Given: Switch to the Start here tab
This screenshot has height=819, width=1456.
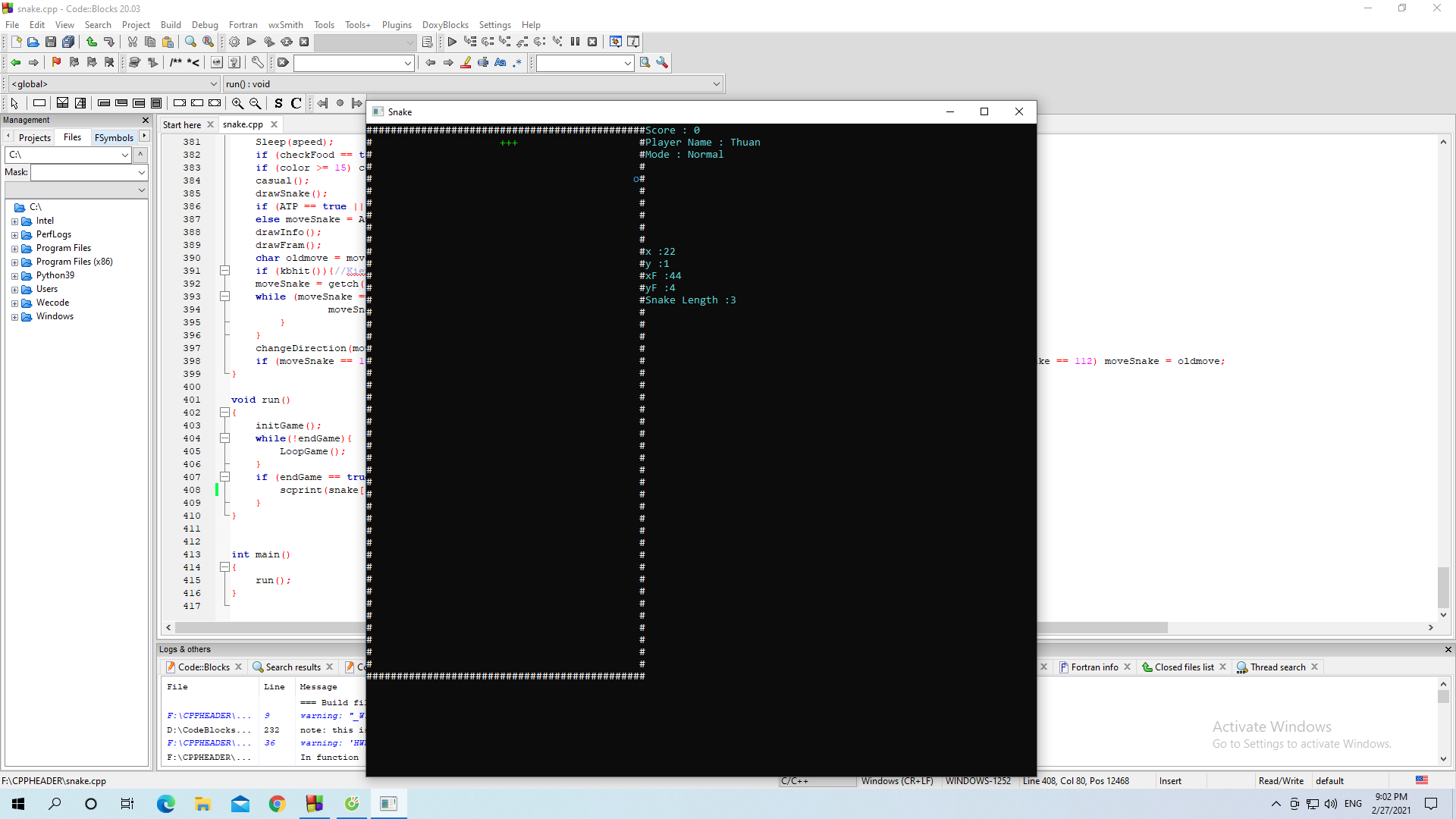Looking at the screenshot, I should click(182, 124).
